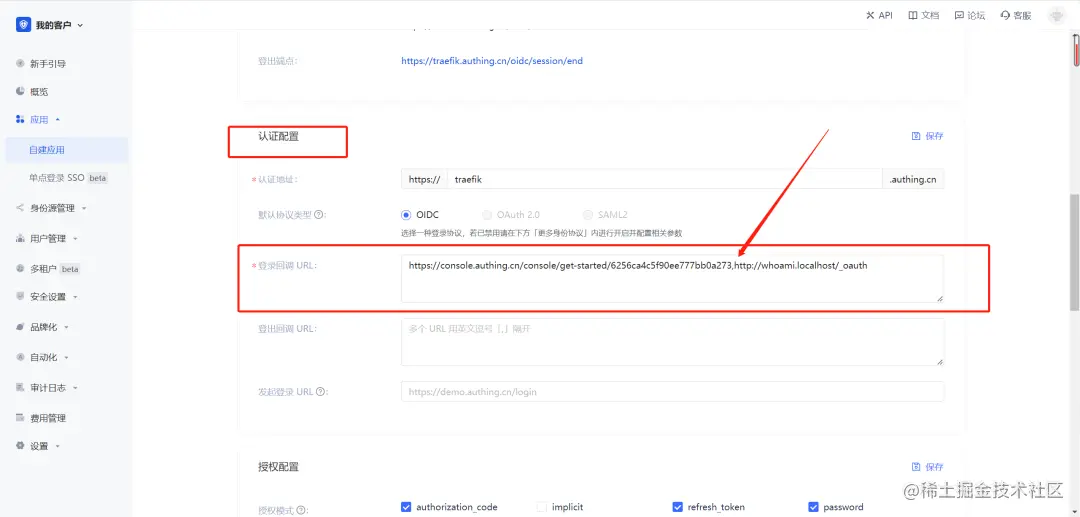Click the shield logo beside 我的客户
Viewport: 1080px width, 517px height.
(23, 25)
